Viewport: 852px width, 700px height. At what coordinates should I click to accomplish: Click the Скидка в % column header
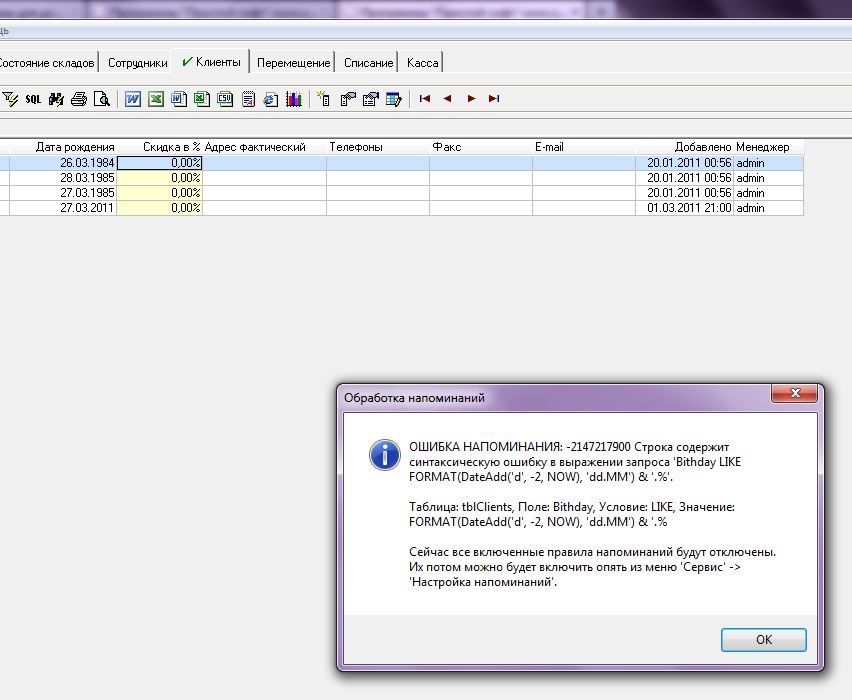tap(171, 147)
